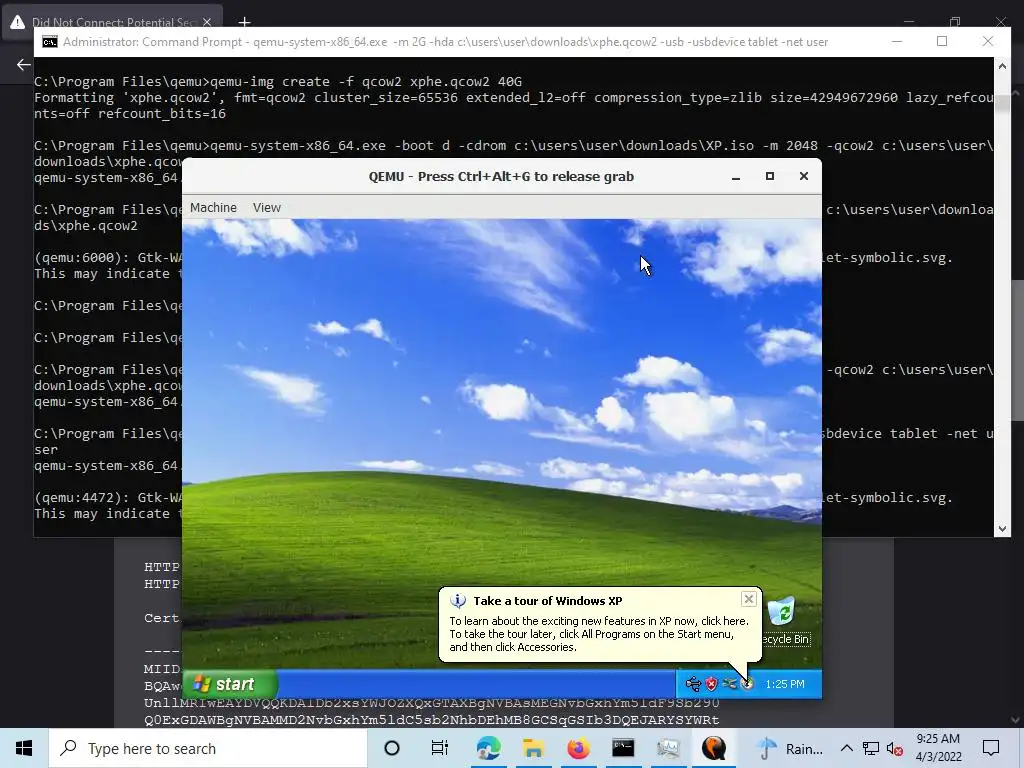Click the '(qemu:6000): Gtk-WA' warning line
This screenshot has height=768, width=1024.
point(108,257)
